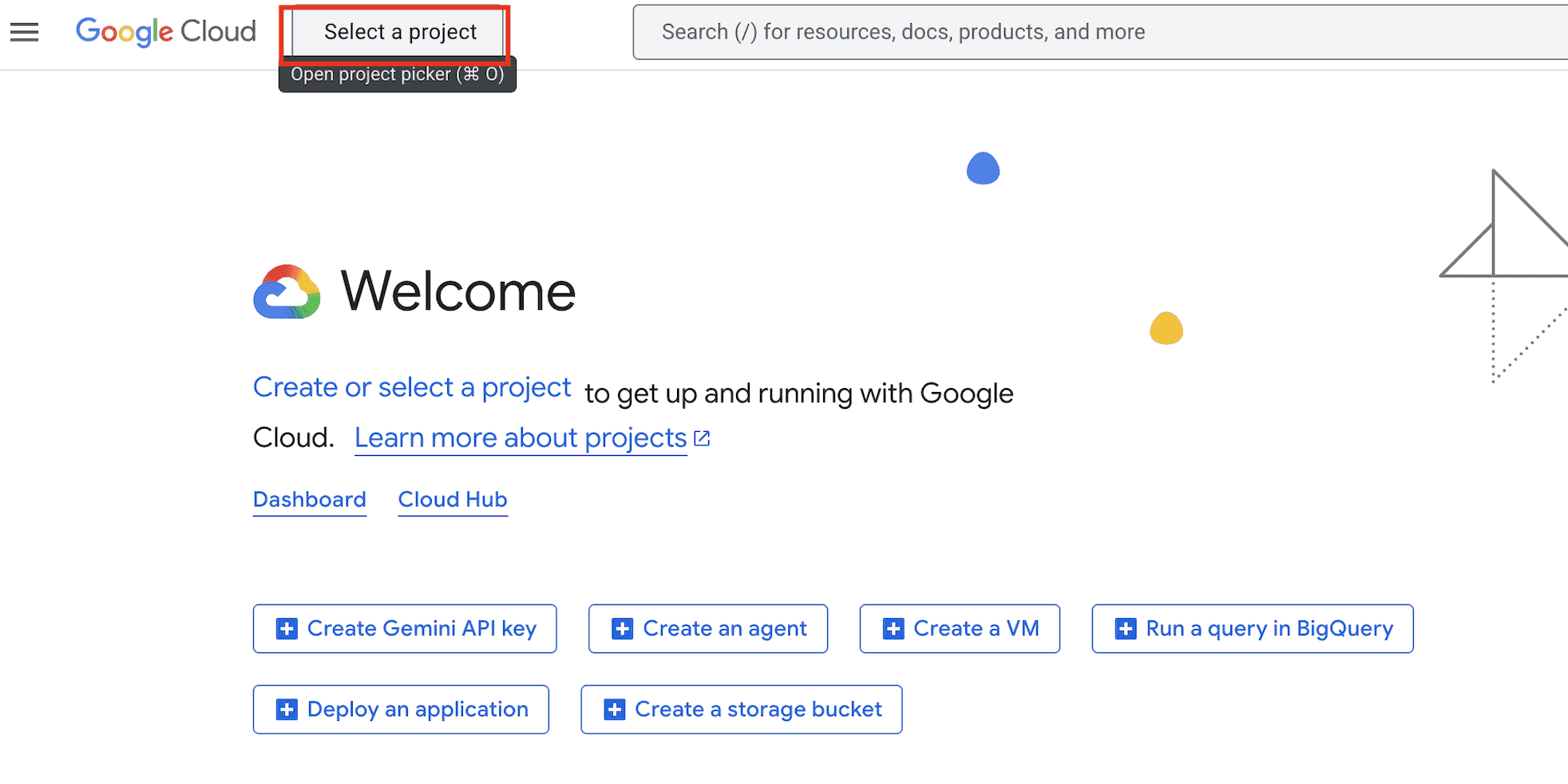1568x784 pixels.
Task: Click the Google Cloud logo
Action: coord(166,32)
